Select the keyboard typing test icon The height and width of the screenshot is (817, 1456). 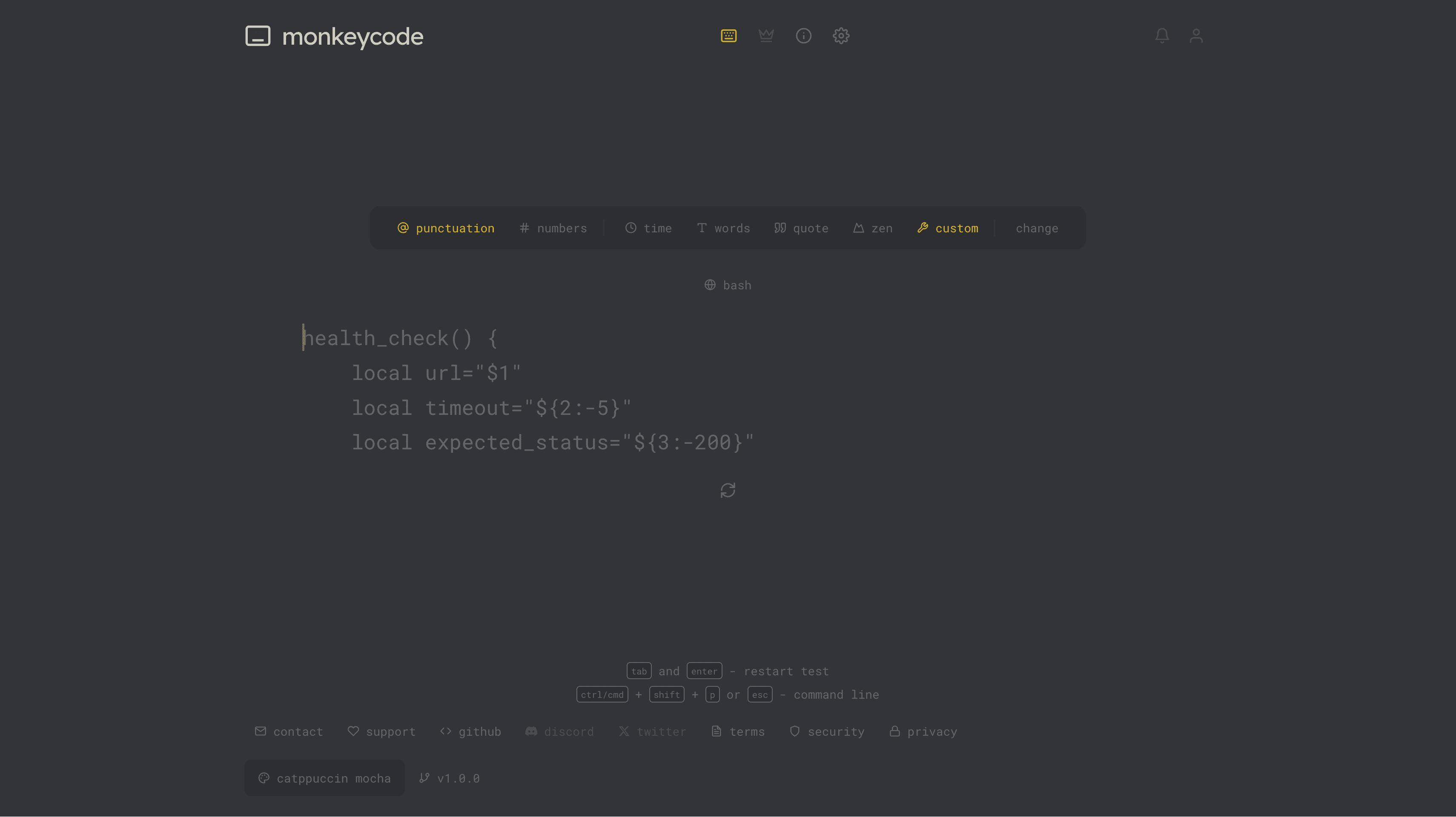(x=728, y=36)
